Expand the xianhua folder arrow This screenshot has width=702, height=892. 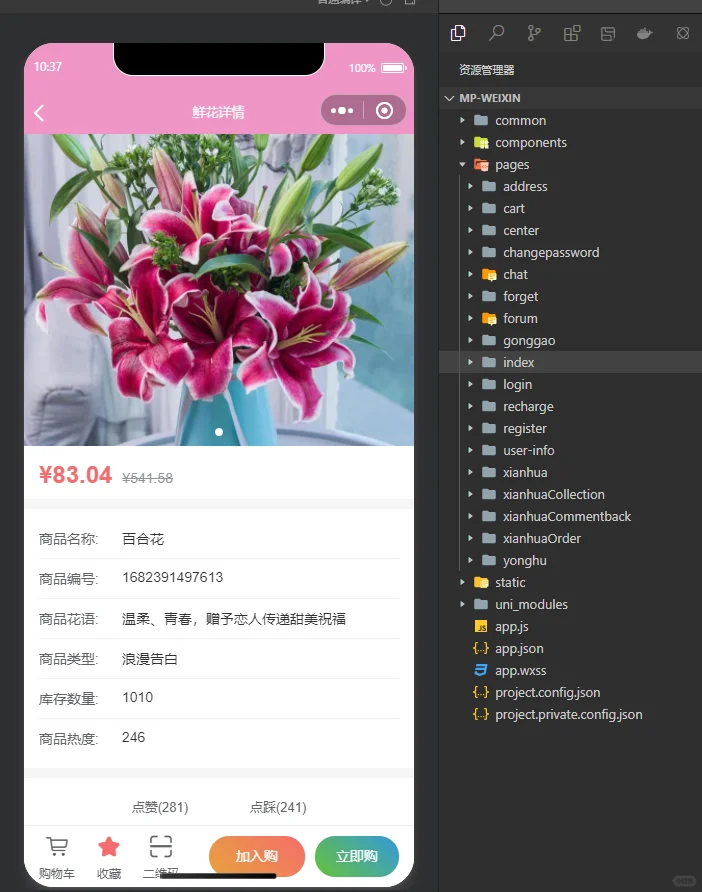click(470, 473)
